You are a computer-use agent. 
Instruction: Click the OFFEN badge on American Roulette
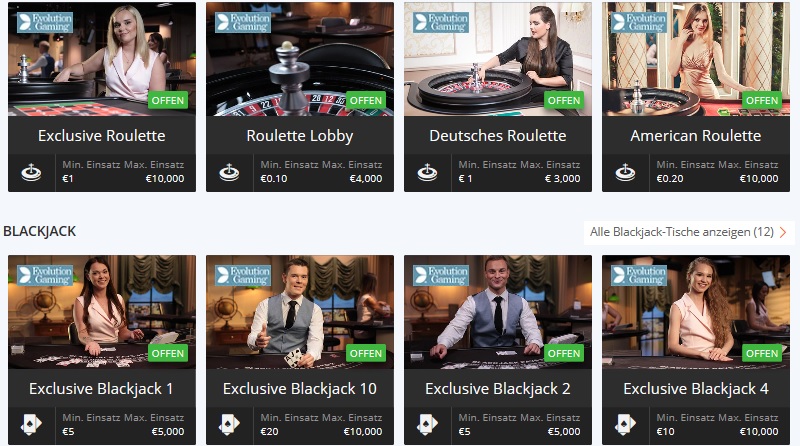point(762,100)
